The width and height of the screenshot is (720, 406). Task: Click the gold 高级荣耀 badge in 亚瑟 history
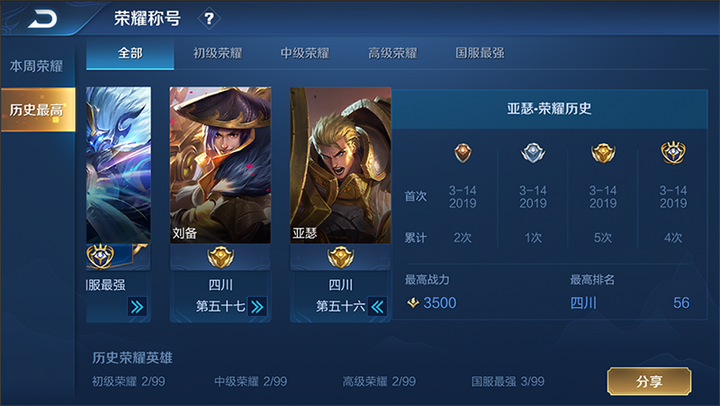603,152
